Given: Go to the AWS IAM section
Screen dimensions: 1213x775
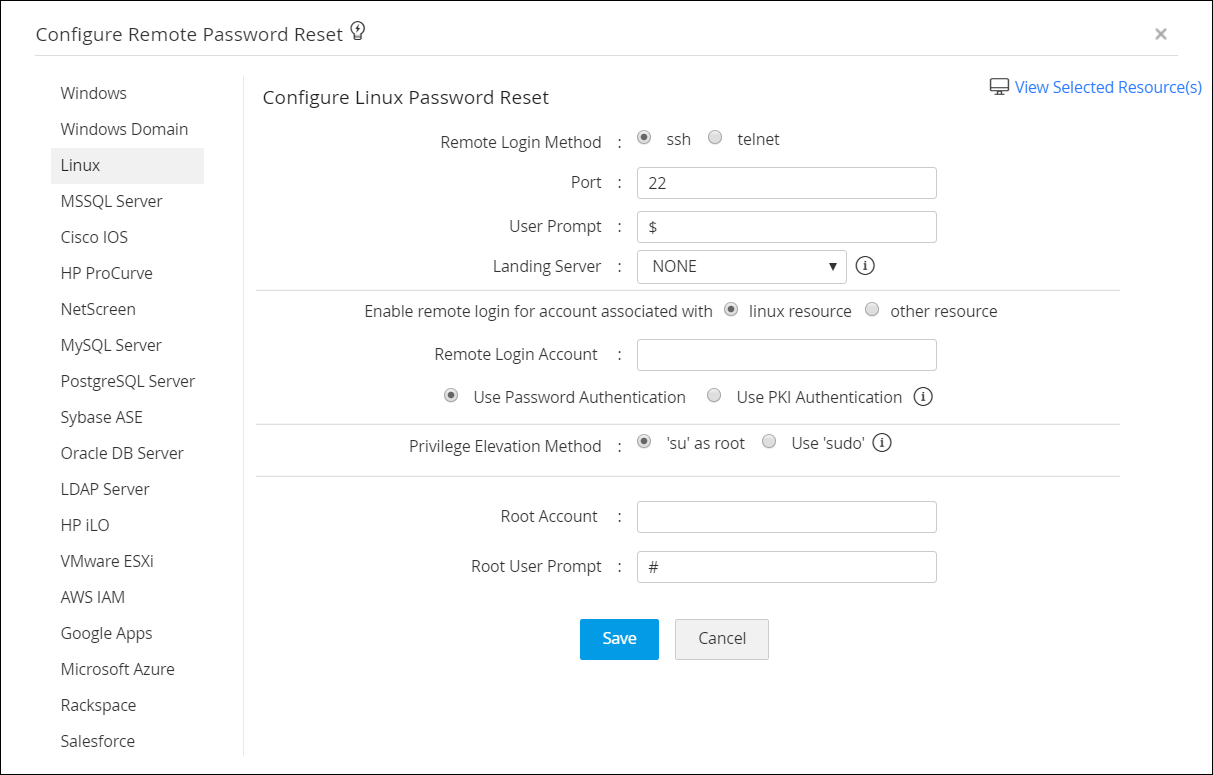Looking at the screenshot, I should (x=93, y=597).
